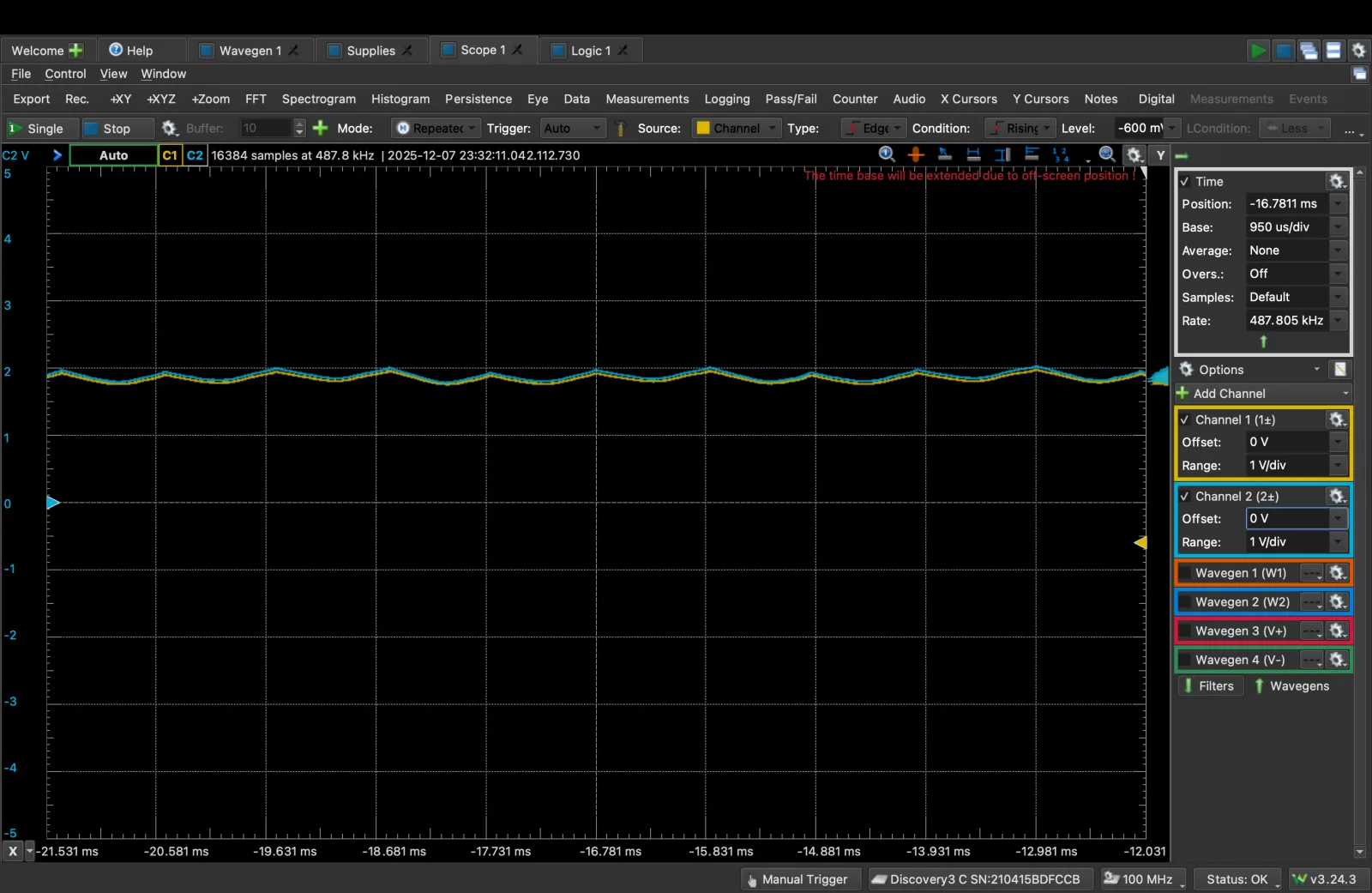
Task: Open the trigger Source Channel dropdown
Action: tap(737, 128)
